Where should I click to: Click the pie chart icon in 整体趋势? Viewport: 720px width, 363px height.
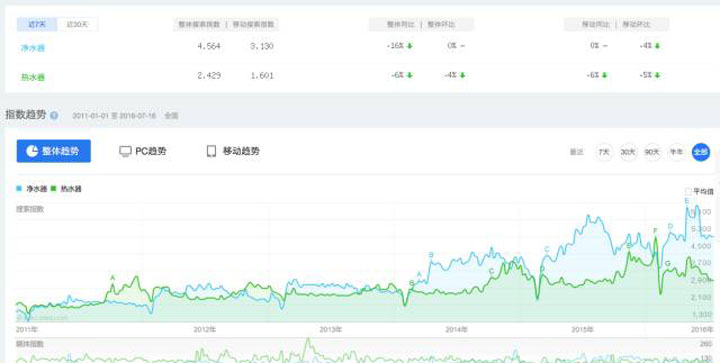[x=32, y=151]
